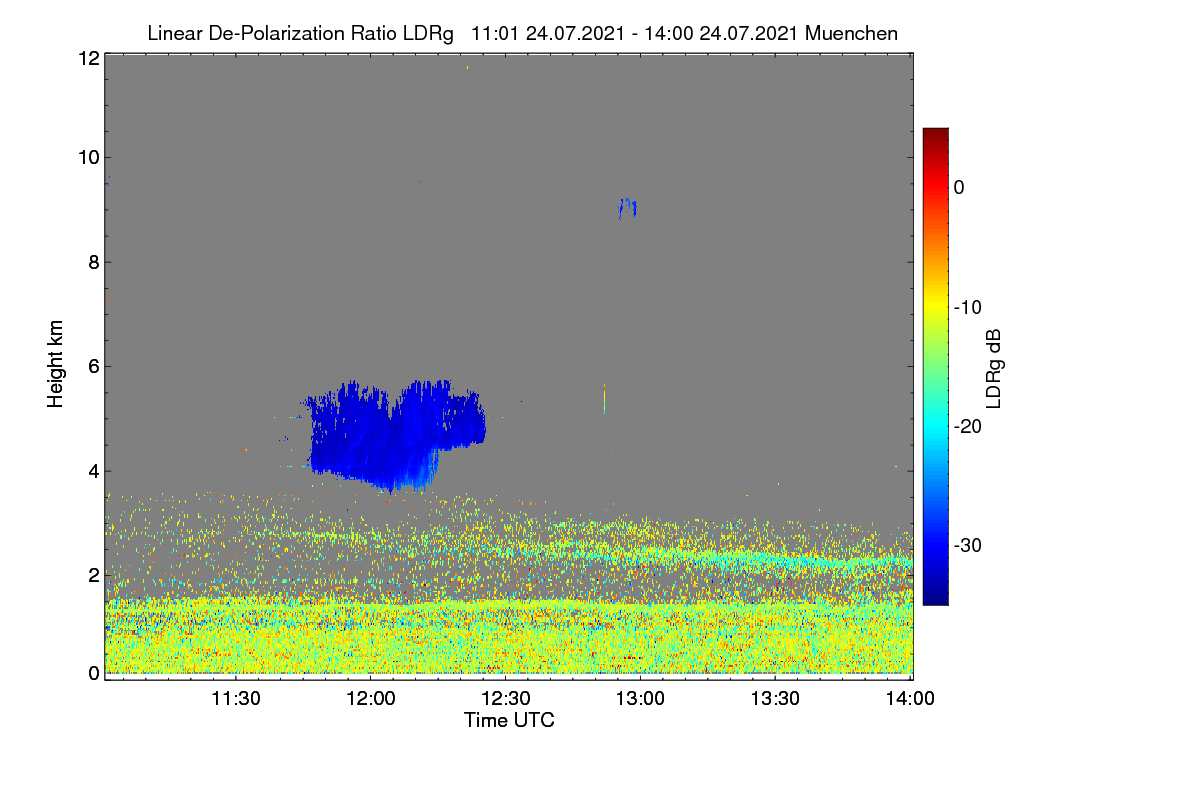
Task: Click the 14:00 time tick label
Action: click(x=909, y=699)
